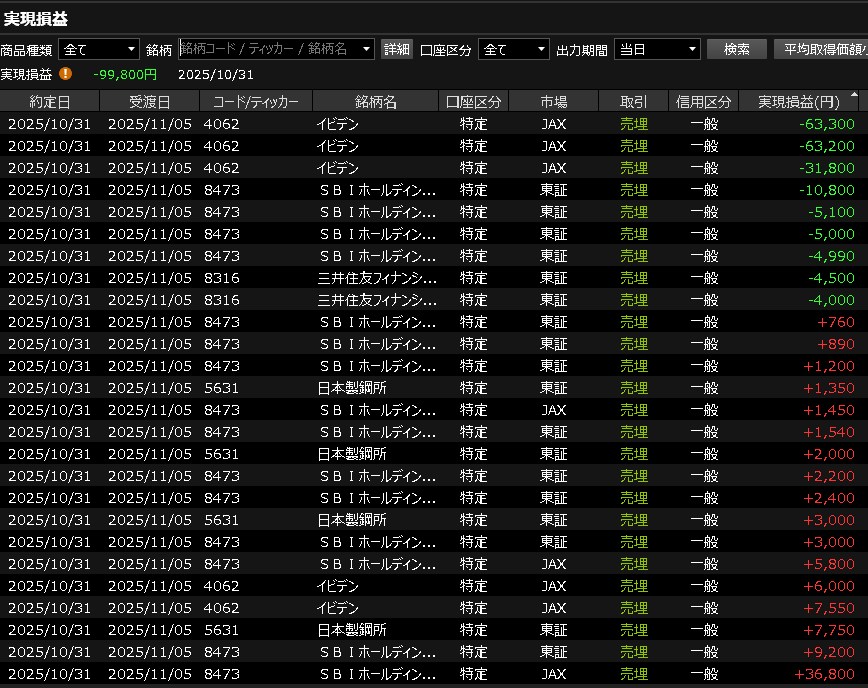Image resolution: width=868 pixels, height=688 pixels.
Task: Open the 口座区分 dropdown
Action: tap(514, 49)
